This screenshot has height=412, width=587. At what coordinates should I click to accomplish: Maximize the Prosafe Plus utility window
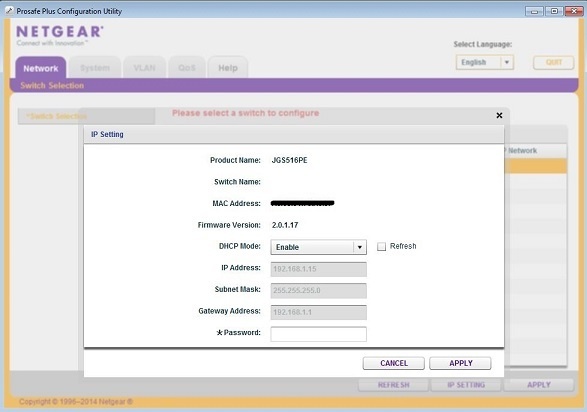pyautogui.click(x=554, y=11)
